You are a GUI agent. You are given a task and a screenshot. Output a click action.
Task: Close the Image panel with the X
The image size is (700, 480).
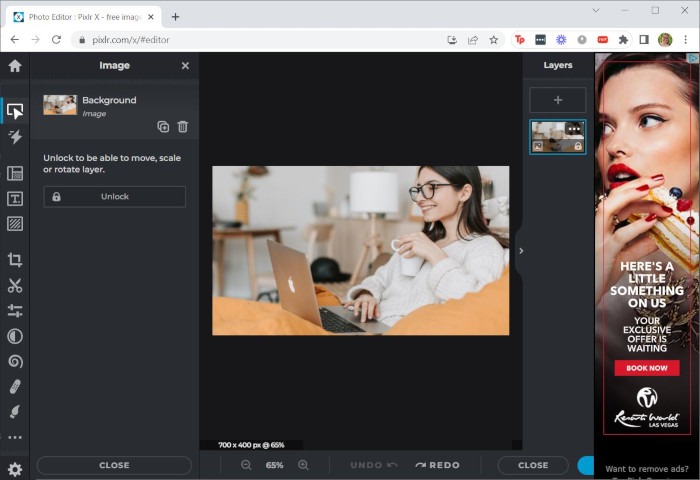[185, 66]
